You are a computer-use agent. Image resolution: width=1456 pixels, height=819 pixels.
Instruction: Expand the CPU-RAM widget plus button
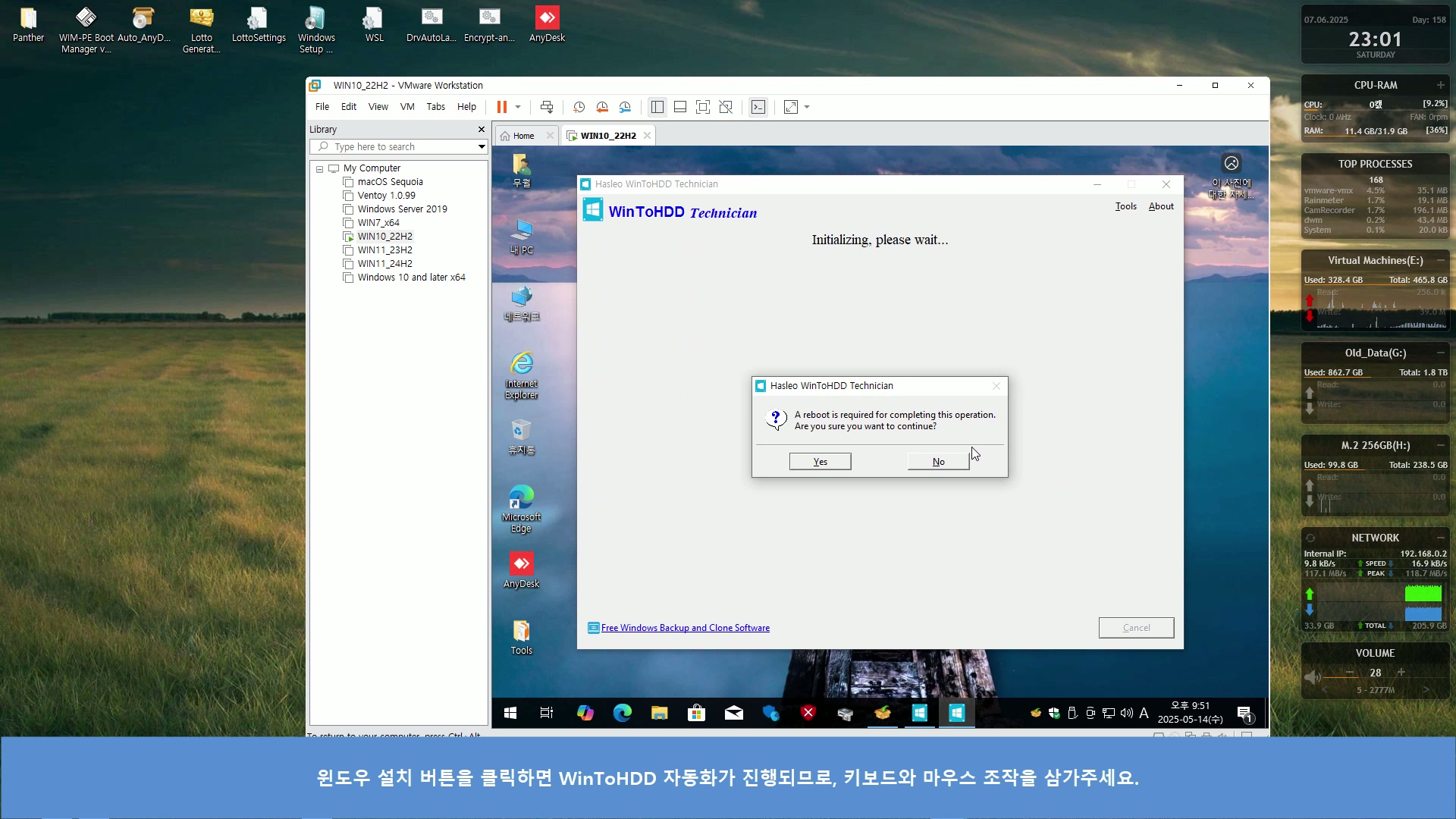click(x=1440, y=85)
